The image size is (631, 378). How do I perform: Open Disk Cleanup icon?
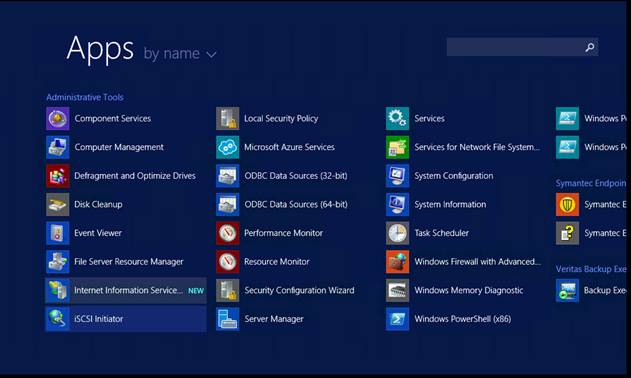(x=58, y=204)
